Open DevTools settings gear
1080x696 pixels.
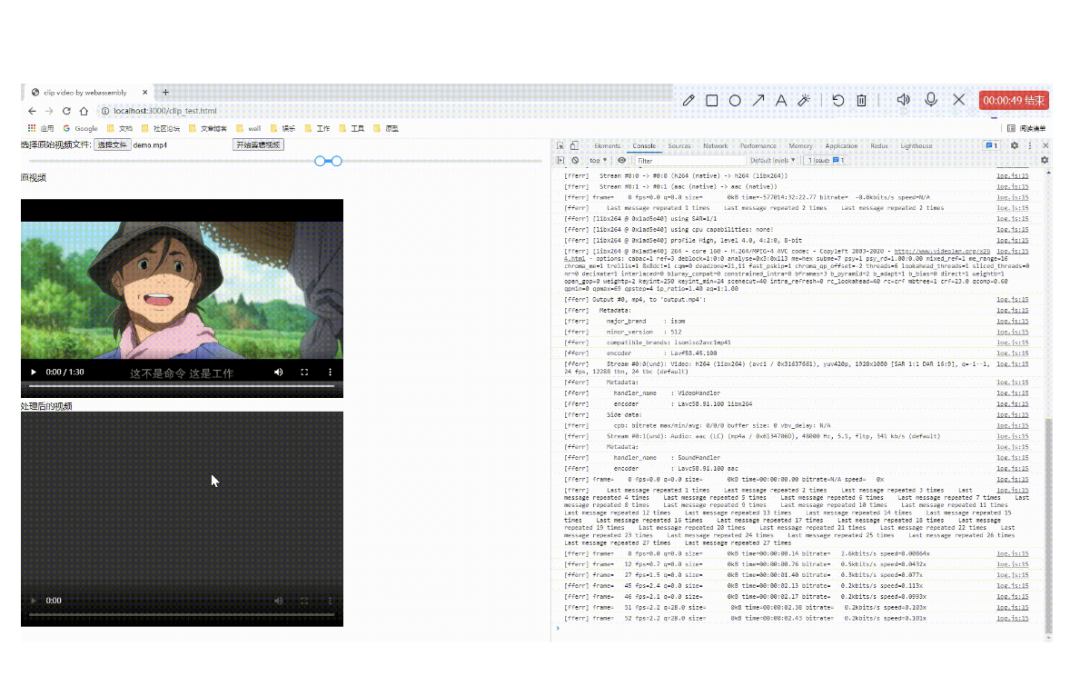pos(1014,146)
